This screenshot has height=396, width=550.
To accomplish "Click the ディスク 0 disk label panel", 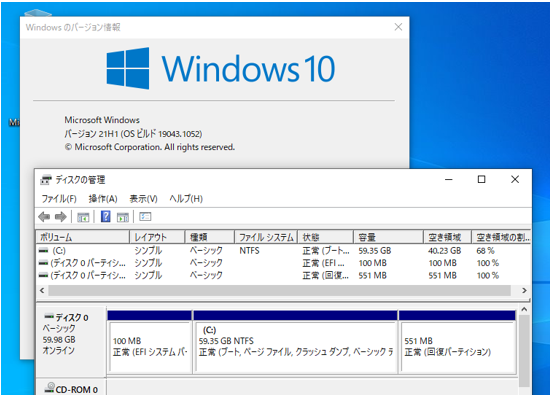I will 71,342.
